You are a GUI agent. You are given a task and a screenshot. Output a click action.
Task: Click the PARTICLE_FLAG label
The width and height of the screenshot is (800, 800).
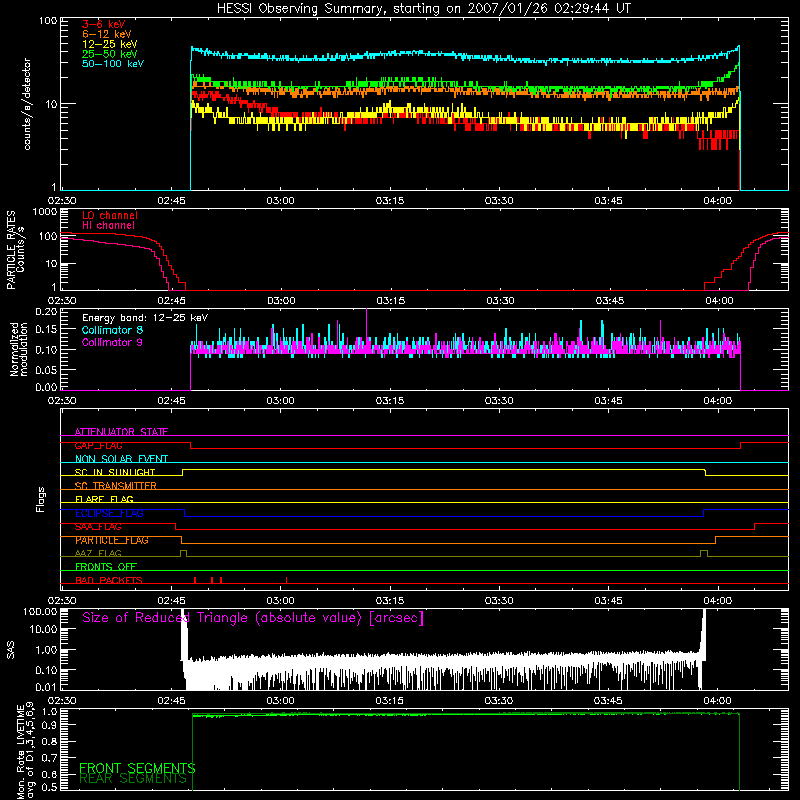click(x=112, y=540)
